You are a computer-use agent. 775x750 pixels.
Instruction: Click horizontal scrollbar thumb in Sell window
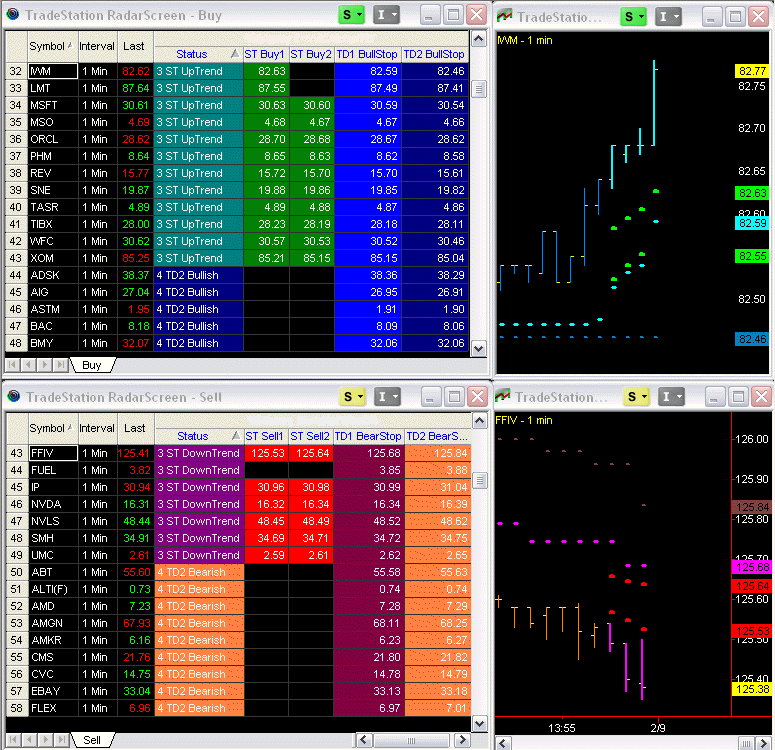coord(411,740)
